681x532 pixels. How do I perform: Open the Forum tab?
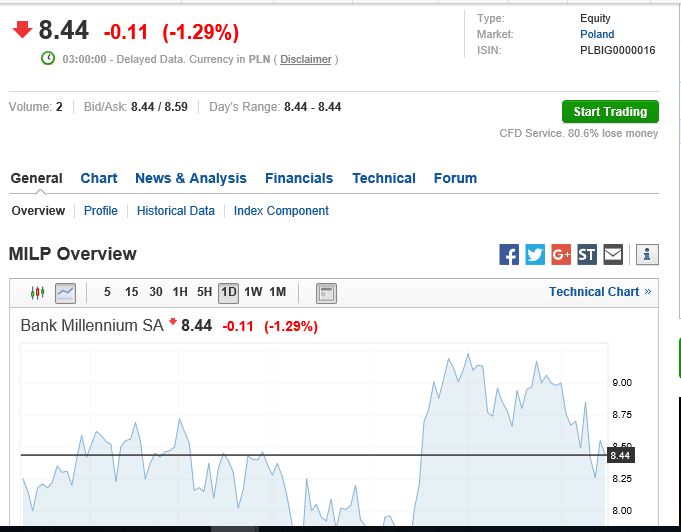point(456,178)
